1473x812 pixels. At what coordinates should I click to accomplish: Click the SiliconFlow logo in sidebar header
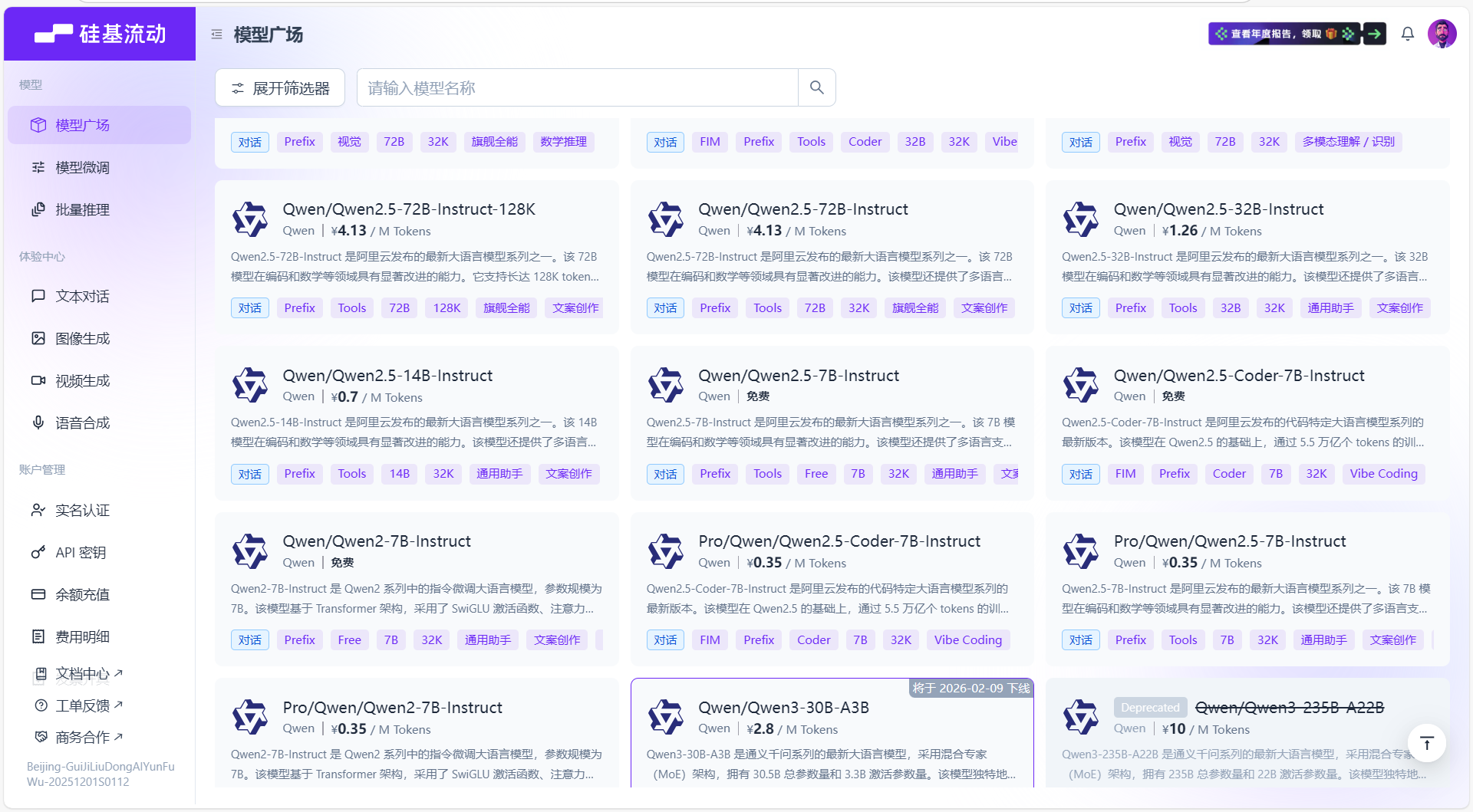pos(100,34)
